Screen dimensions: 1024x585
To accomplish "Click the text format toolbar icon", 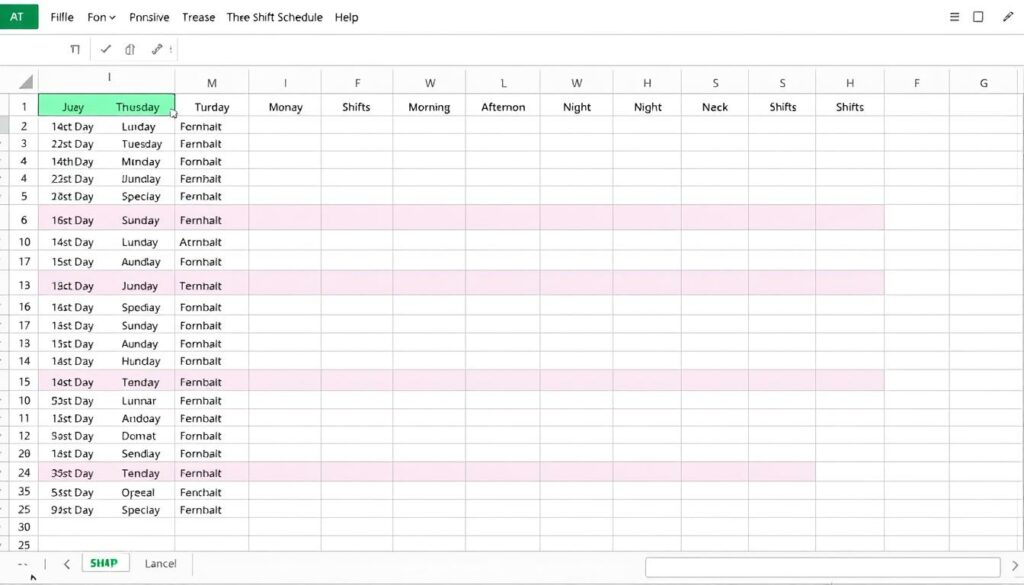I will 75,49.
